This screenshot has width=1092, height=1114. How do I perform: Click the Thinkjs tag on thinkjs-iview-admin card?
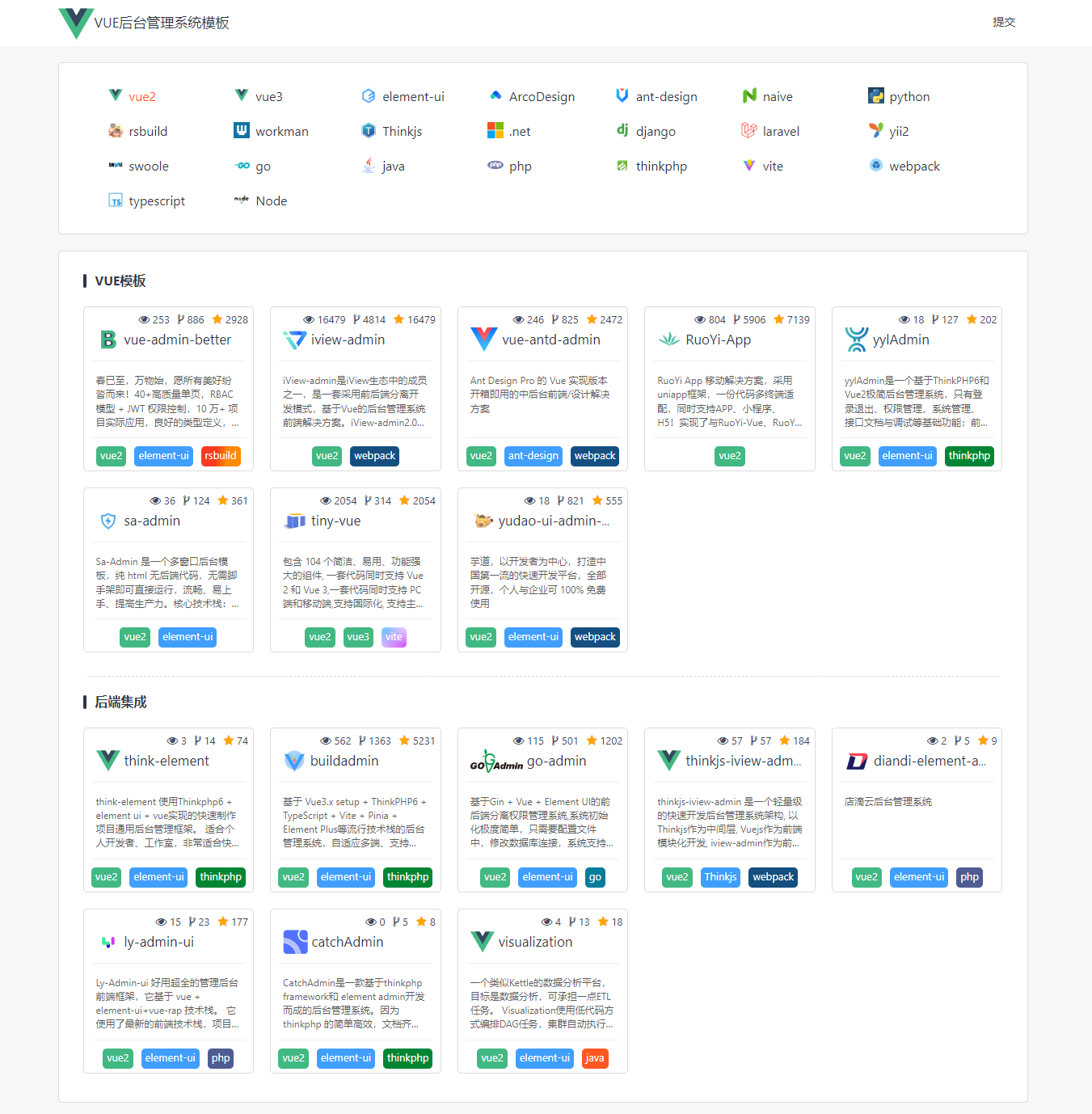pyautogui.click(x=720, y=877)
